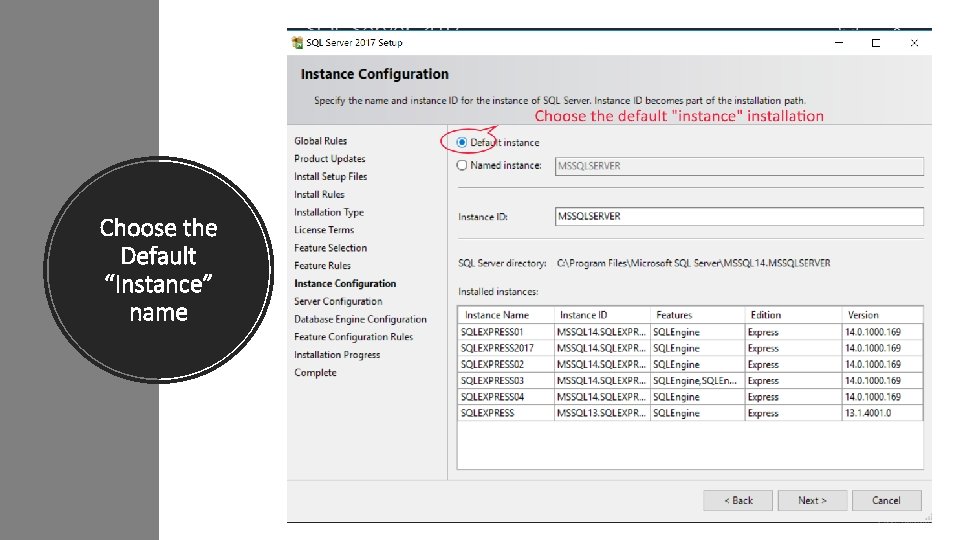Select the SQLEXPRESS instance name cell
This screenshot has width=960, height=540.
coord(506,413)
